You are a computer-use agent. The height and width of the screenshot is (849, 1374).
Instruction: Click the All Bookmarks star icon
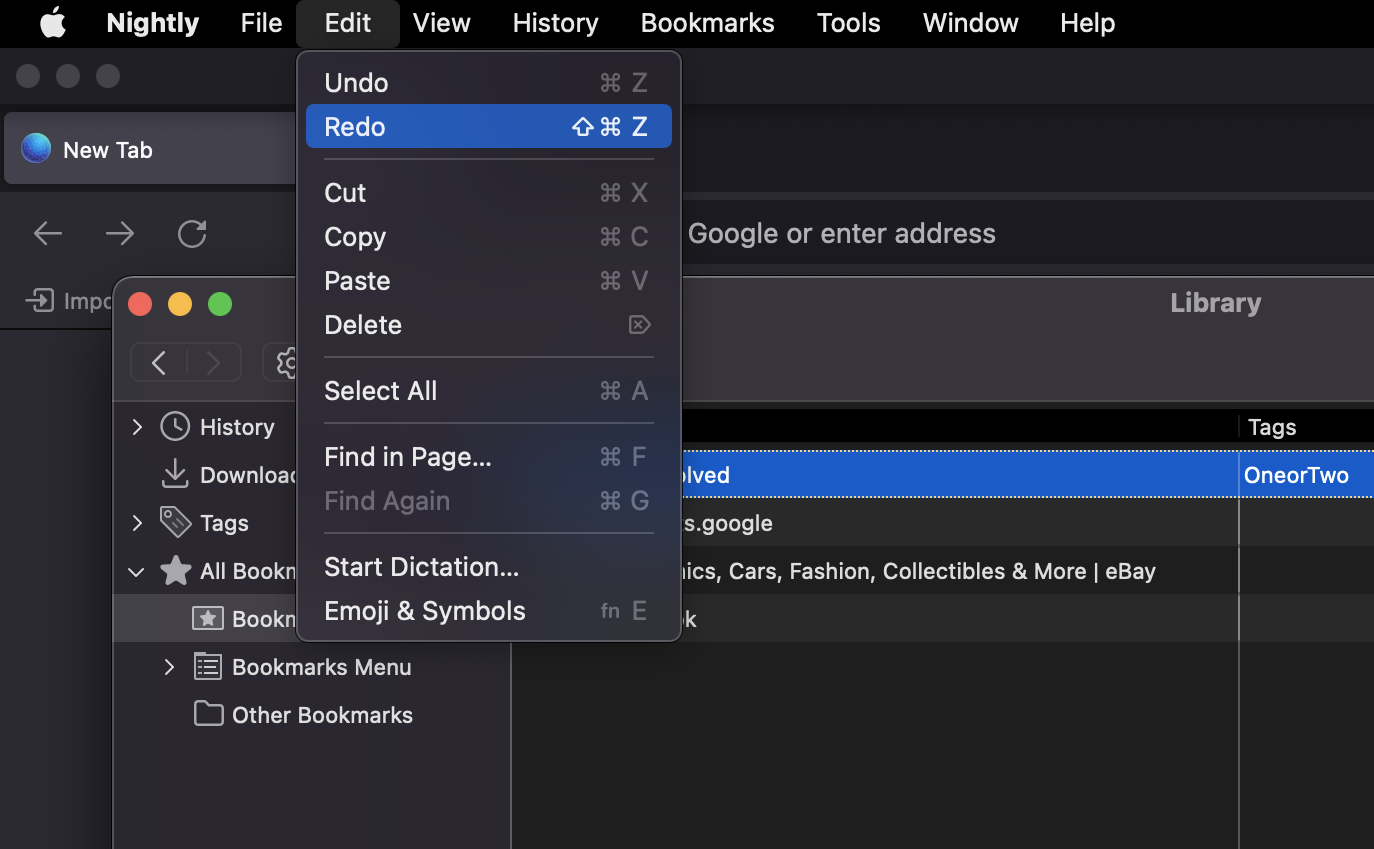pos(175,571)
